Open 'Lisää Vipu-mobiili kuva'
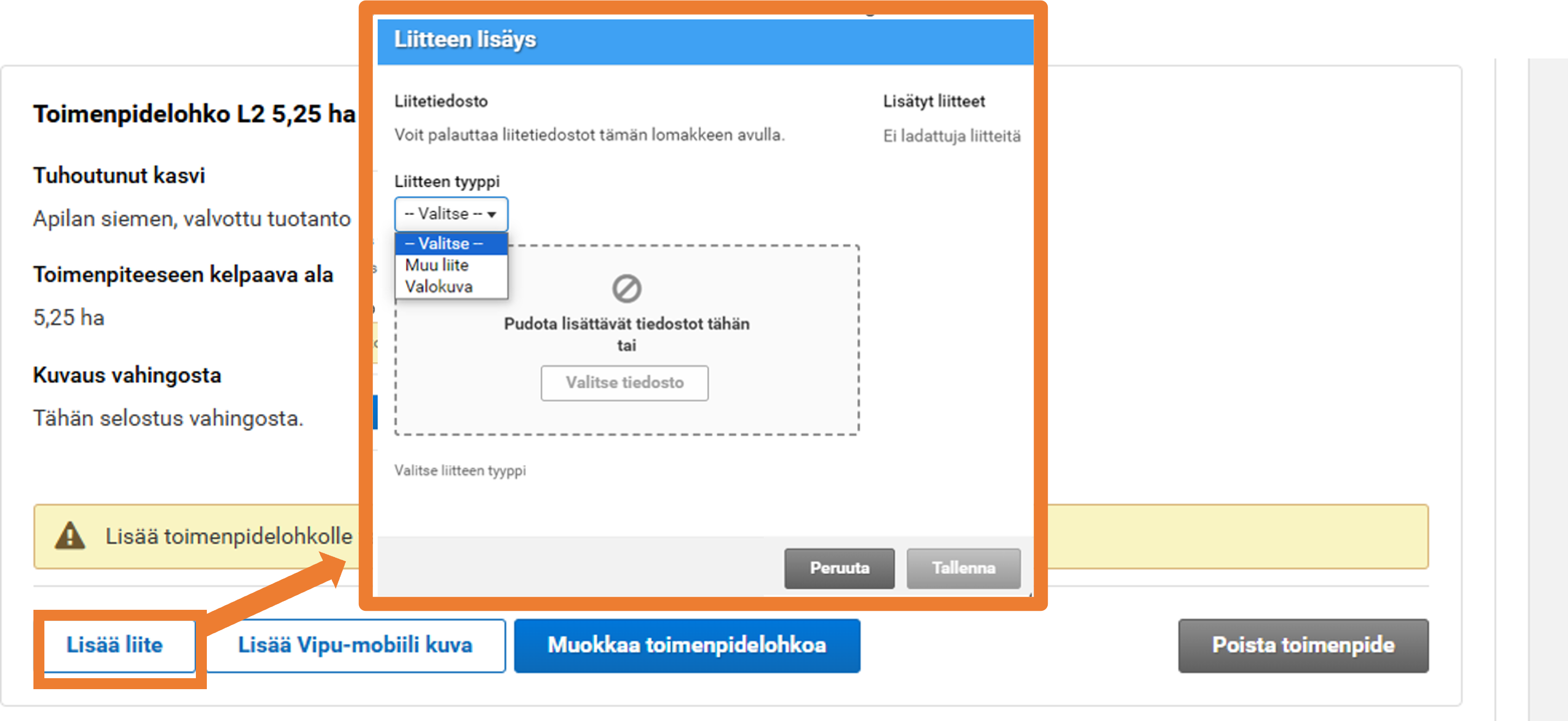 pyautogui.click(x=355, y=645)
